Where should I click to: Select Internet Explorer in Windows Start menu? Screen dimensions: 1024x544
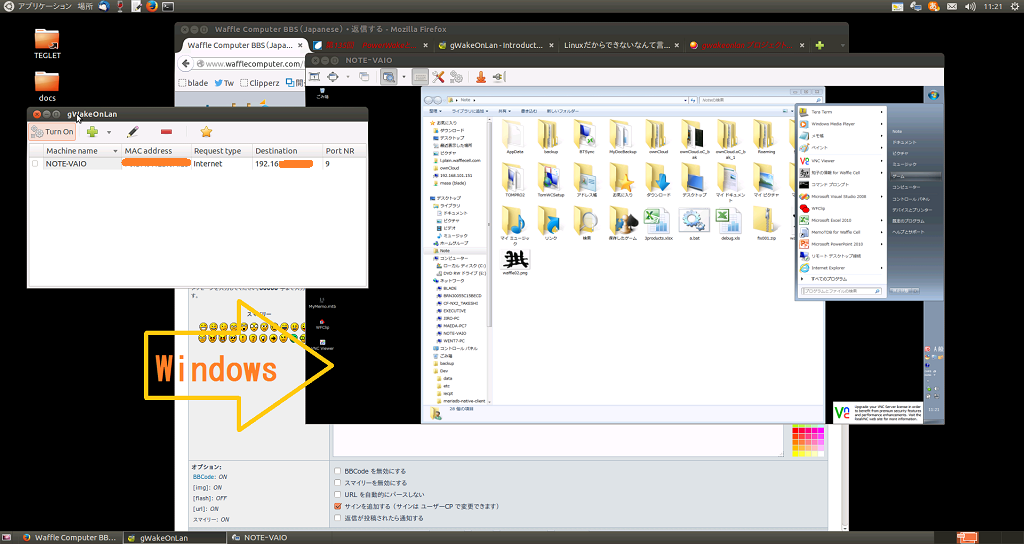click(x=828, y=268)
